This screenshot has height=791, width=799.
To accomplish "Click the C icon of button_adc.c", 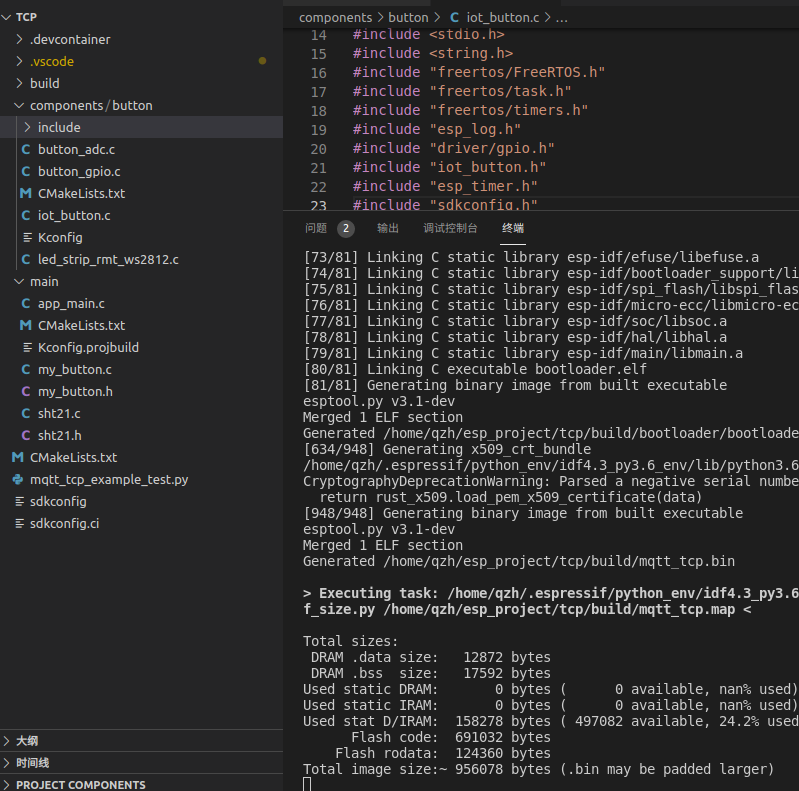I will [x=26, y=149].
